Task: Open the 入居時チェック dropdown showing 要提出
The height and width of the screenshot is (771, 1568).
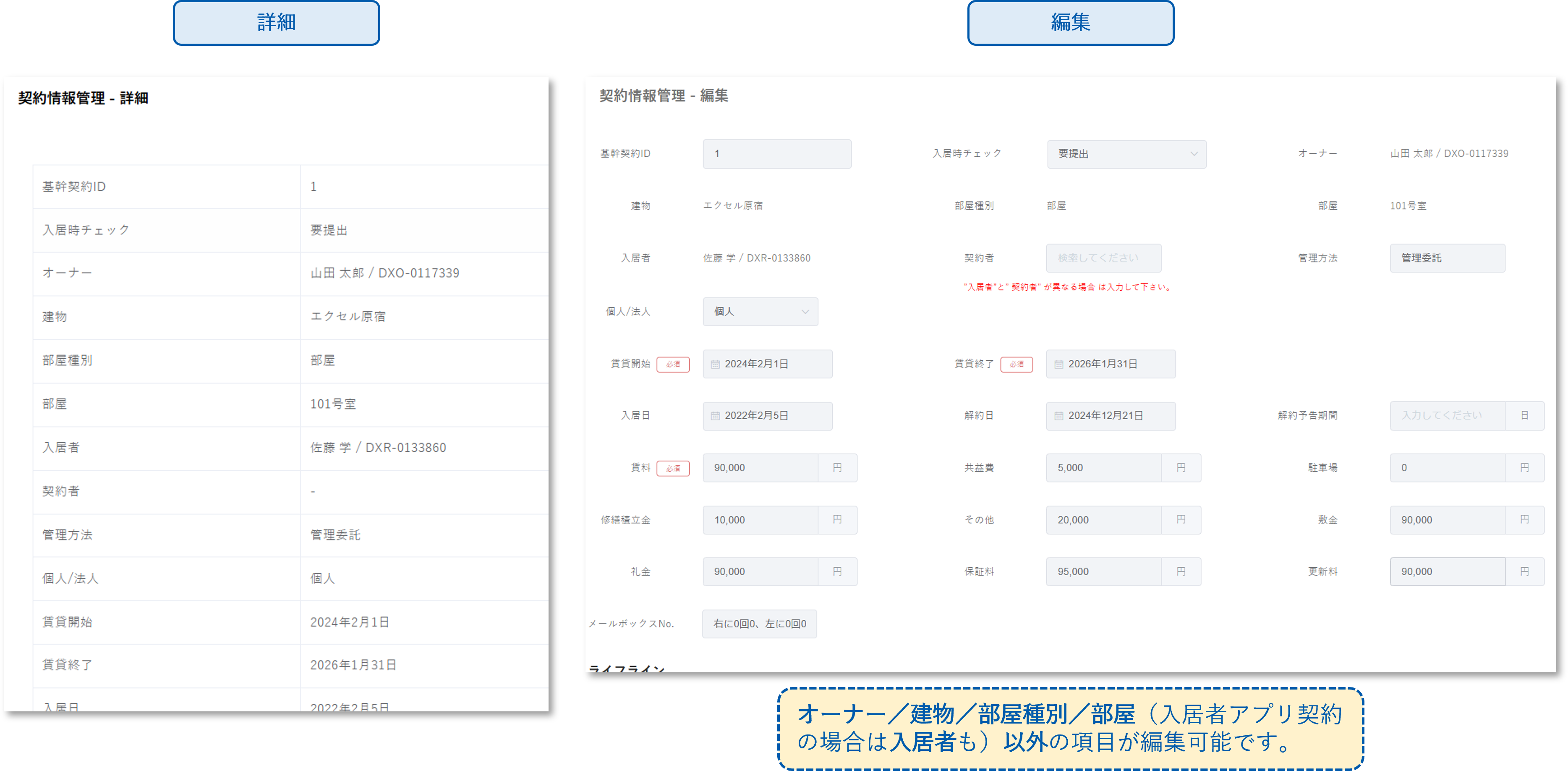Action: (x=1126, y=153)
